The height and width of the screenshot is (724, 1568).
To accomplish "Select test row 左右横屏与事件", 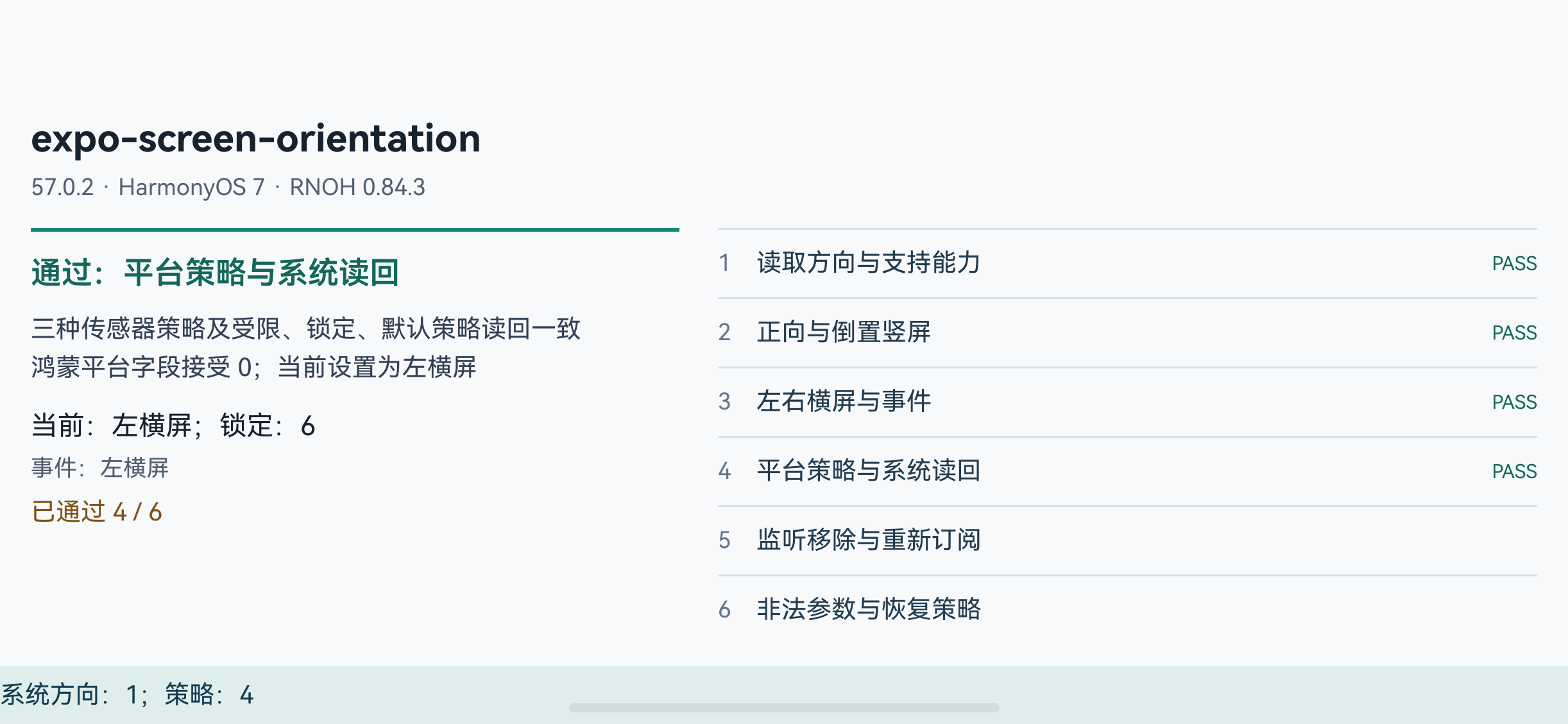I will (x=1127, y=402).
